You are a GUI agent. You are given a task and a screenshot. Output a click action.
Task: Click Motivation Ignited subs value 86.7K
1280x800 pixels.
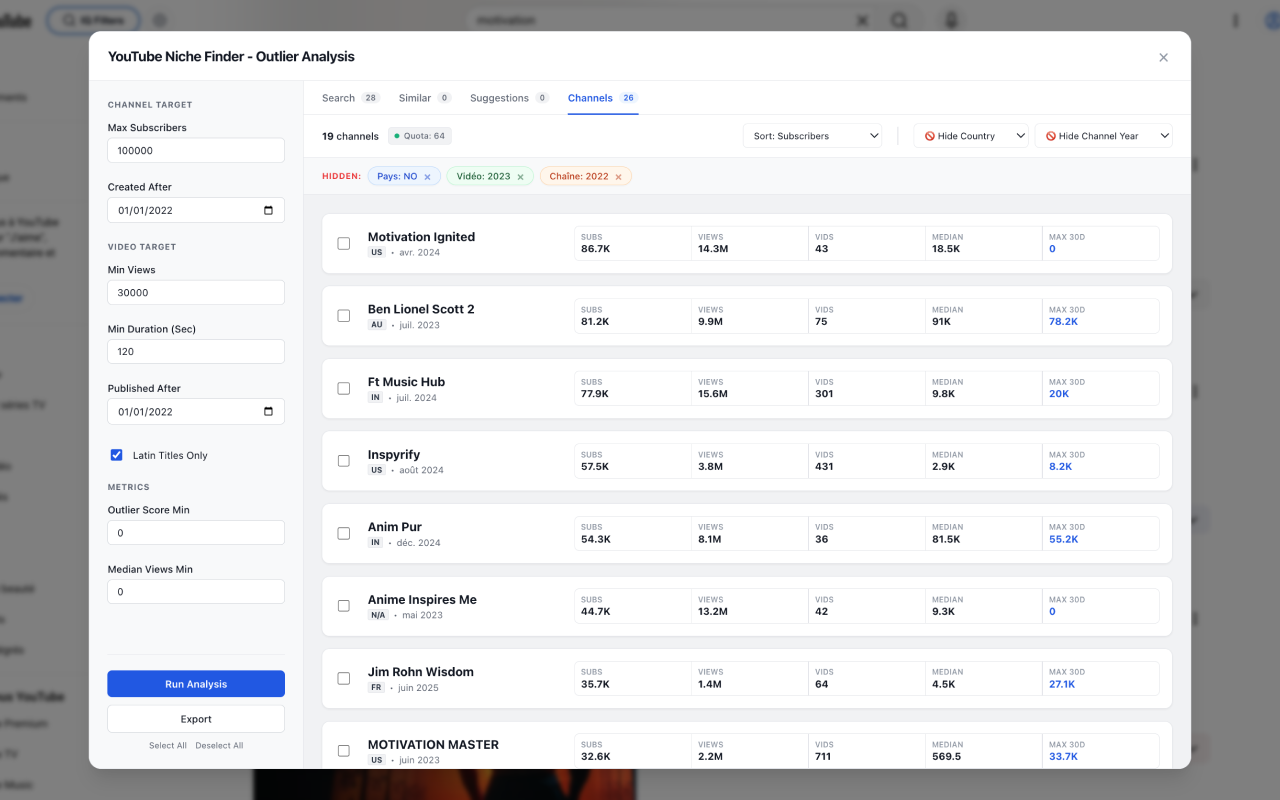(x=595, y=249)
